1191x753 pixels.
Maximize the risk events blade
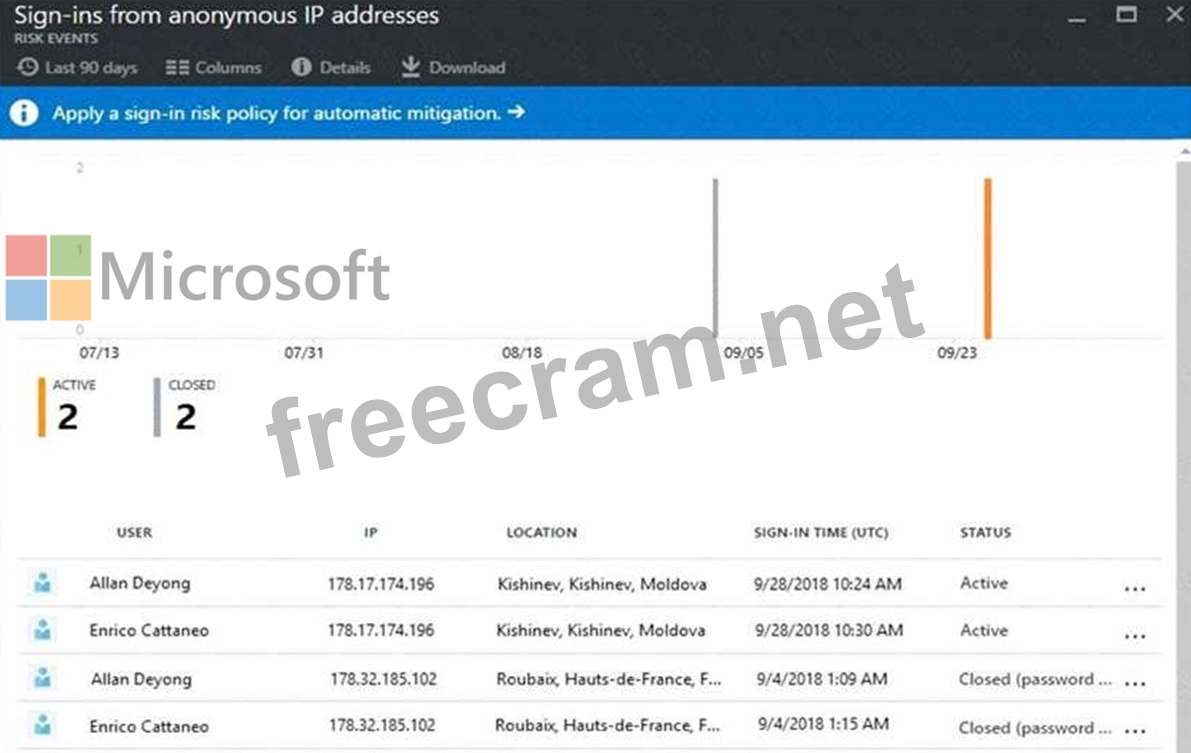tap(1126, 14)
